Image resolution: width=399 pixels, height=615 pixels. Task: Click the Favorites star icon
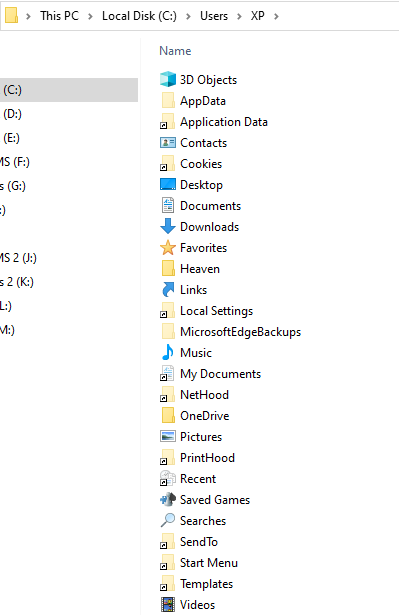point(168,247)
